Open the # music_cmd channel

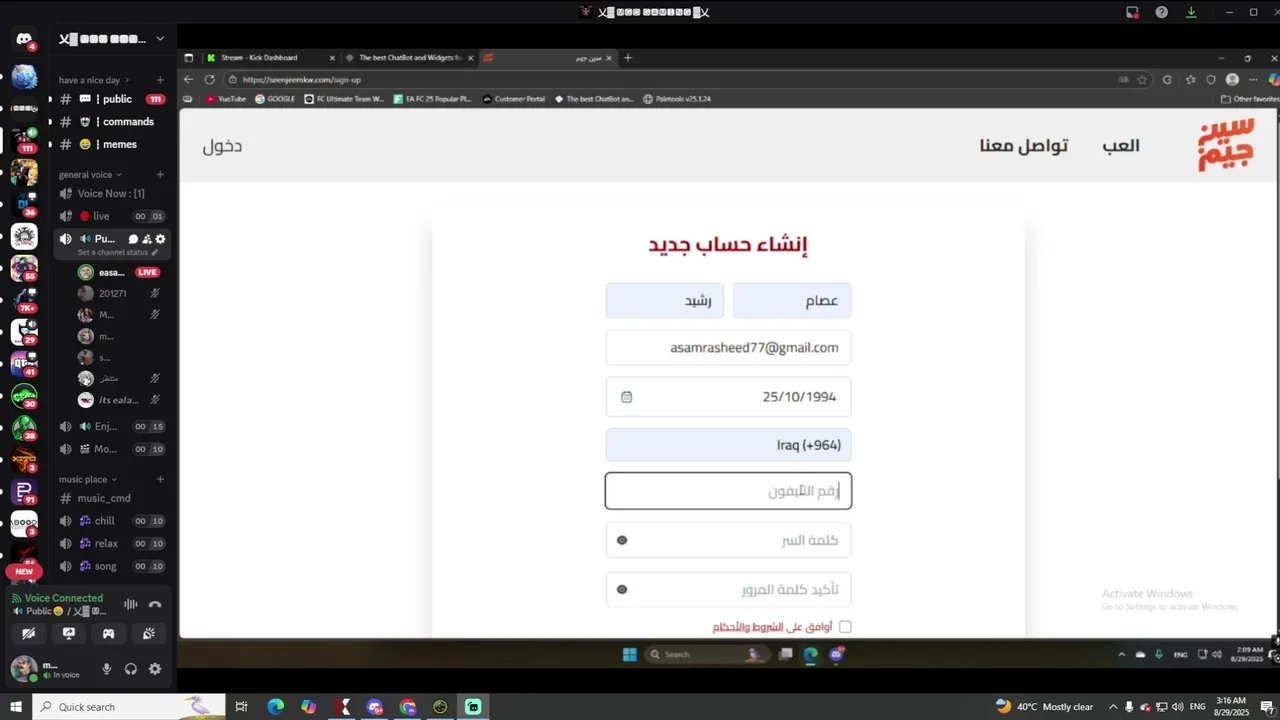[x=110, y=498]
